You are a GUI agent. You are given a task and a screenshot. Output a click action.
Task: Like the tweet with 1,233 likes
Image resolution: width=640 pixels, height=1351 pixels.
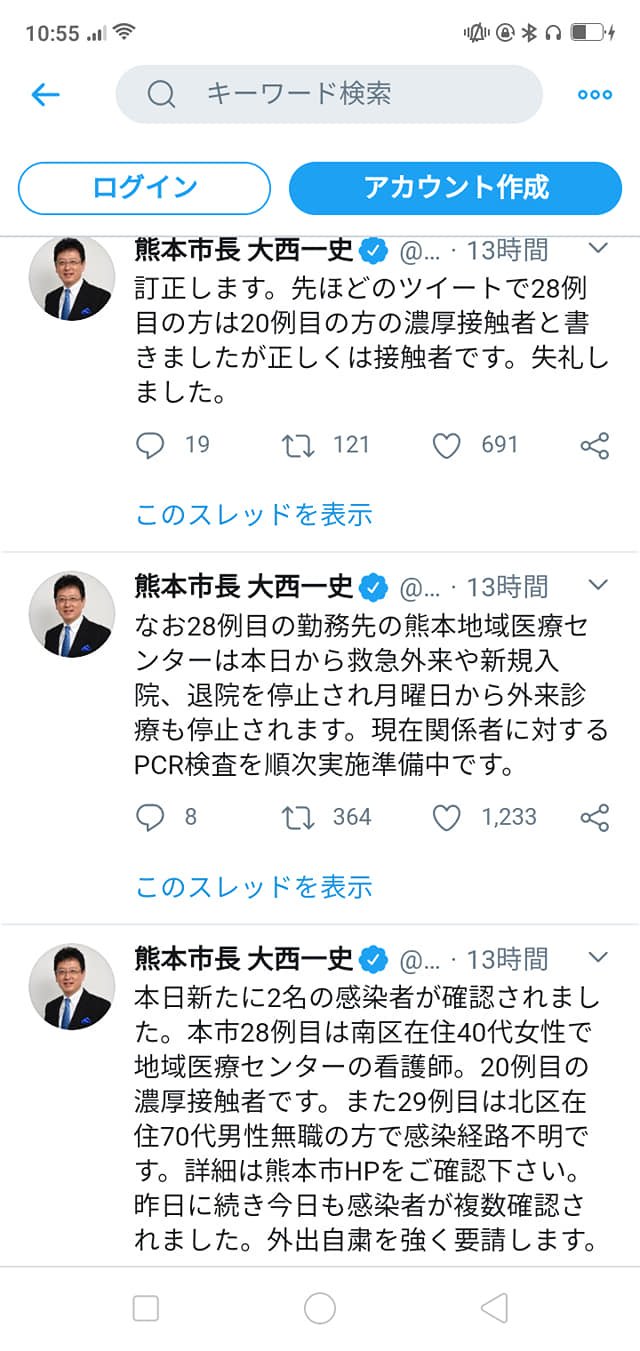coord(446,817)
